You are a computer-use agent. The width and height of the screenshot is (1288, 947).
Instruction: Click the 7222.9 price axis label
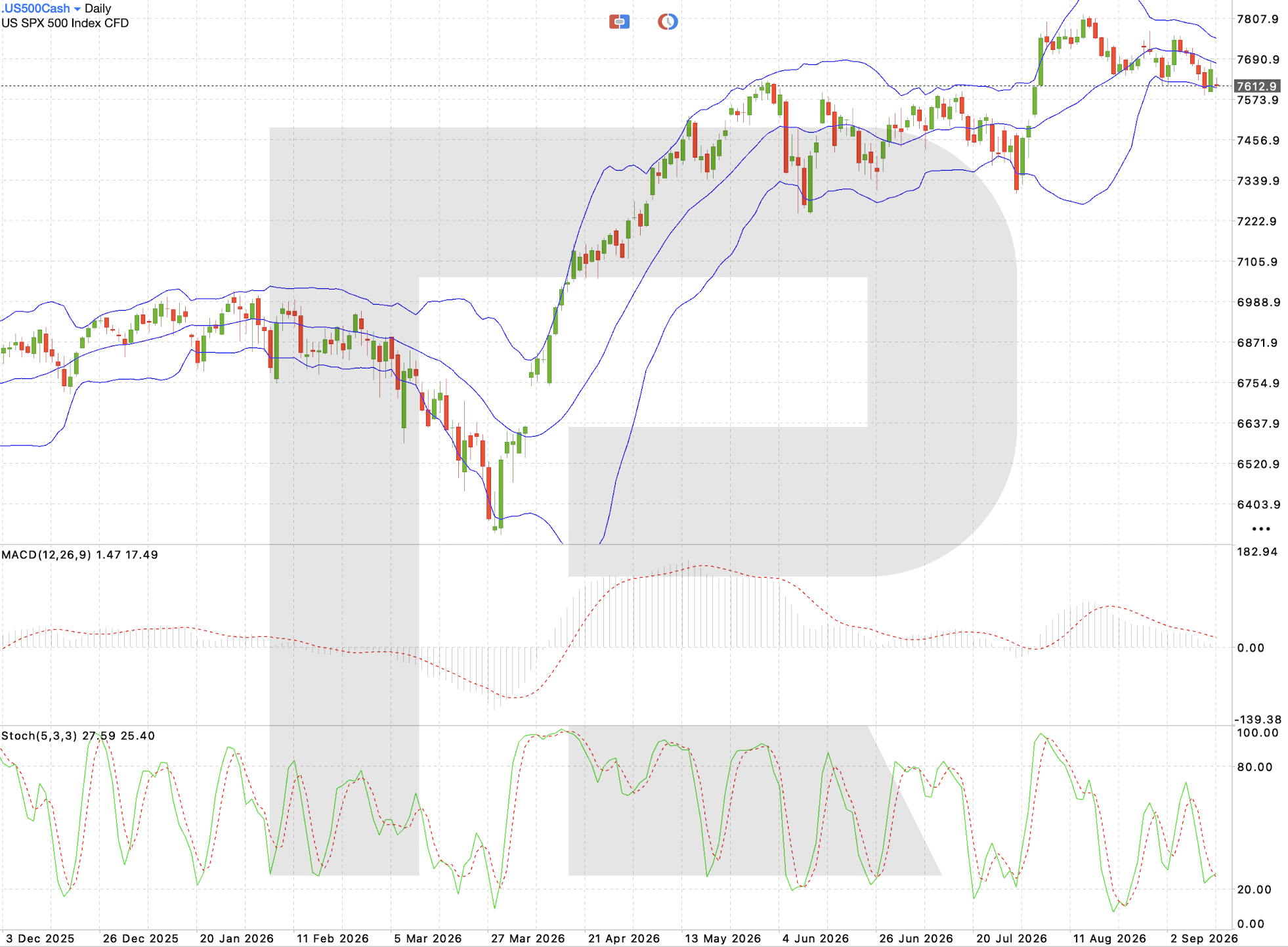point(1258,221)
